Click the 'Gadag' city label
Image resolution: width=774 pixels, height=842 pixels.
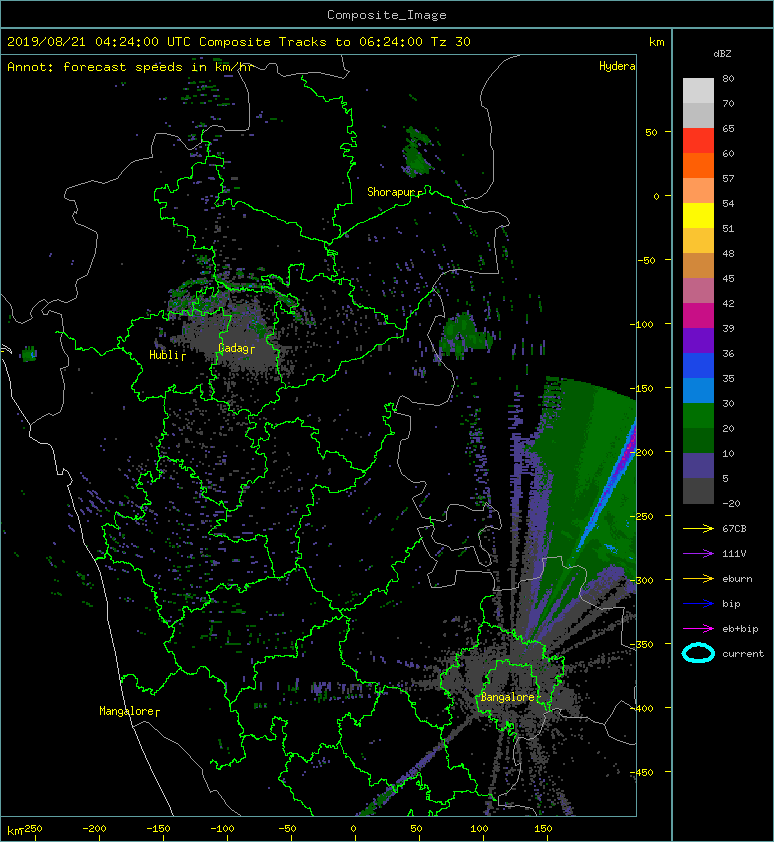pos(233,348)
